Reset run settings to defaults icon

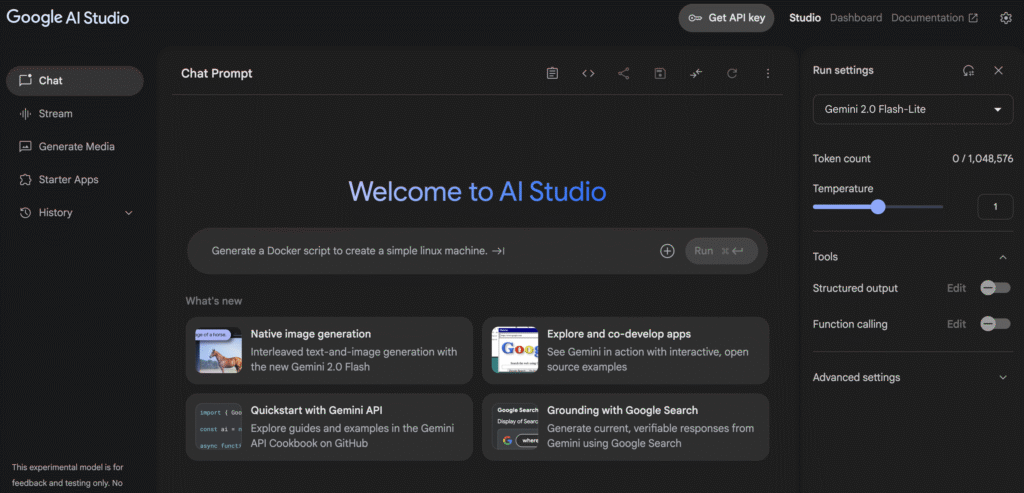[x=968, y=71]
